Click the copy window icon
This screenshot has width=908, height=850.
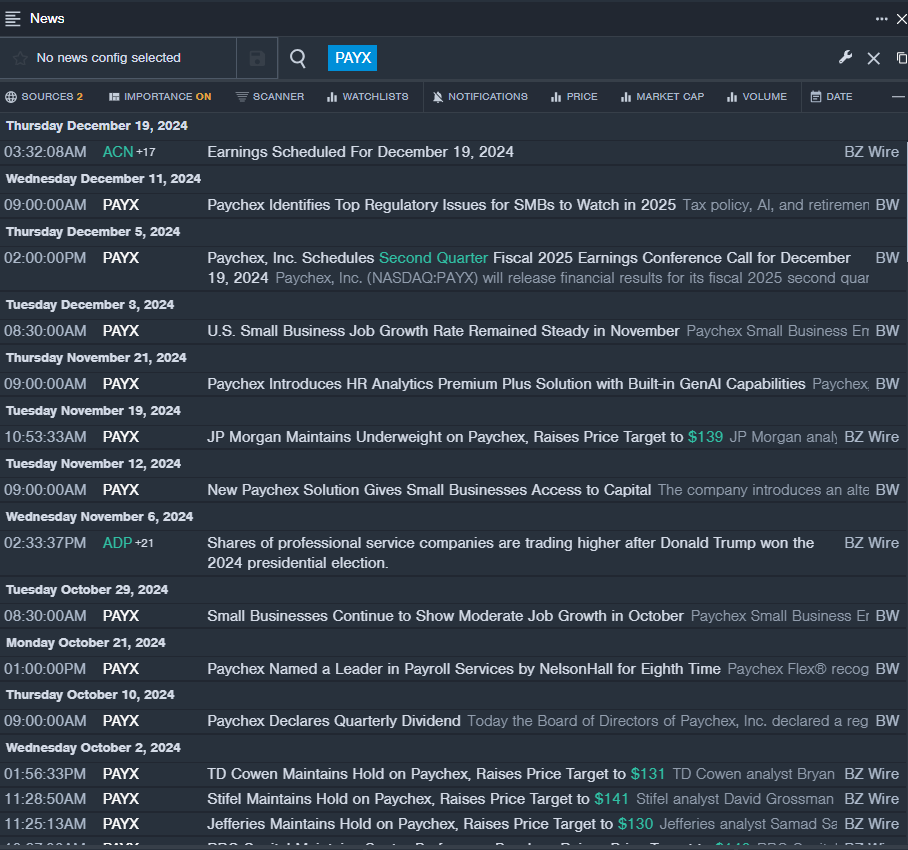point(901,58)
